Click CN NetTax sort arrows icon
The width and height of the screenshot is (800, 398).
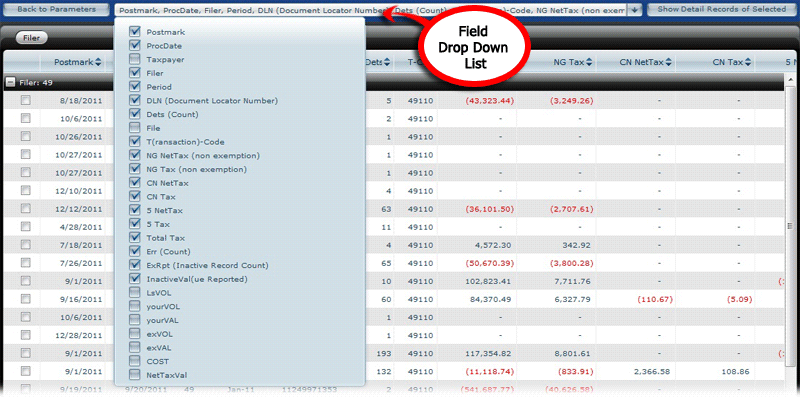pyautogui.click(x=668, y=62)
